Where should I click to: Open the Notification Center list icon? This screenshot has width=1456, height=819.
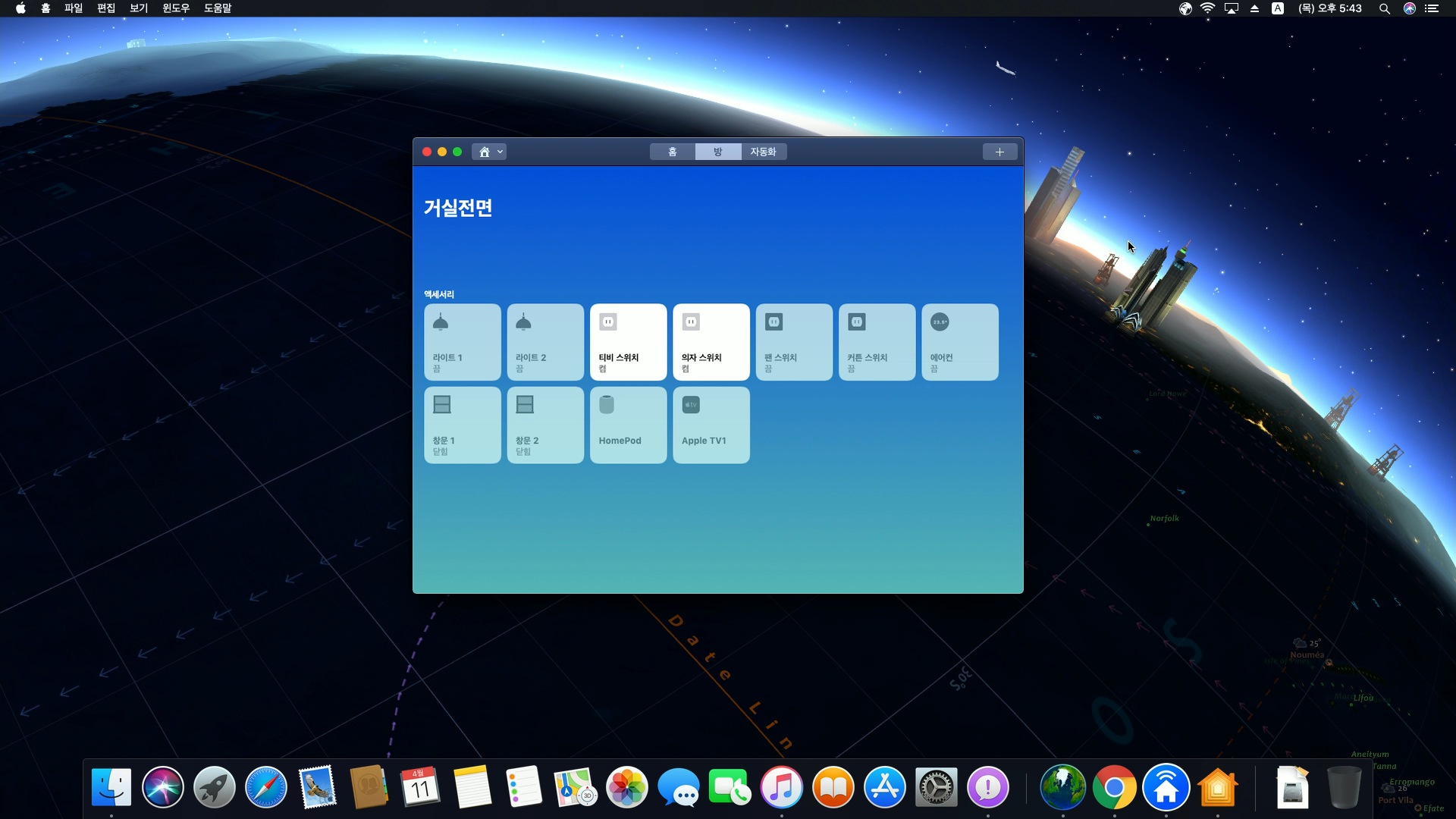coord(1432,8)
